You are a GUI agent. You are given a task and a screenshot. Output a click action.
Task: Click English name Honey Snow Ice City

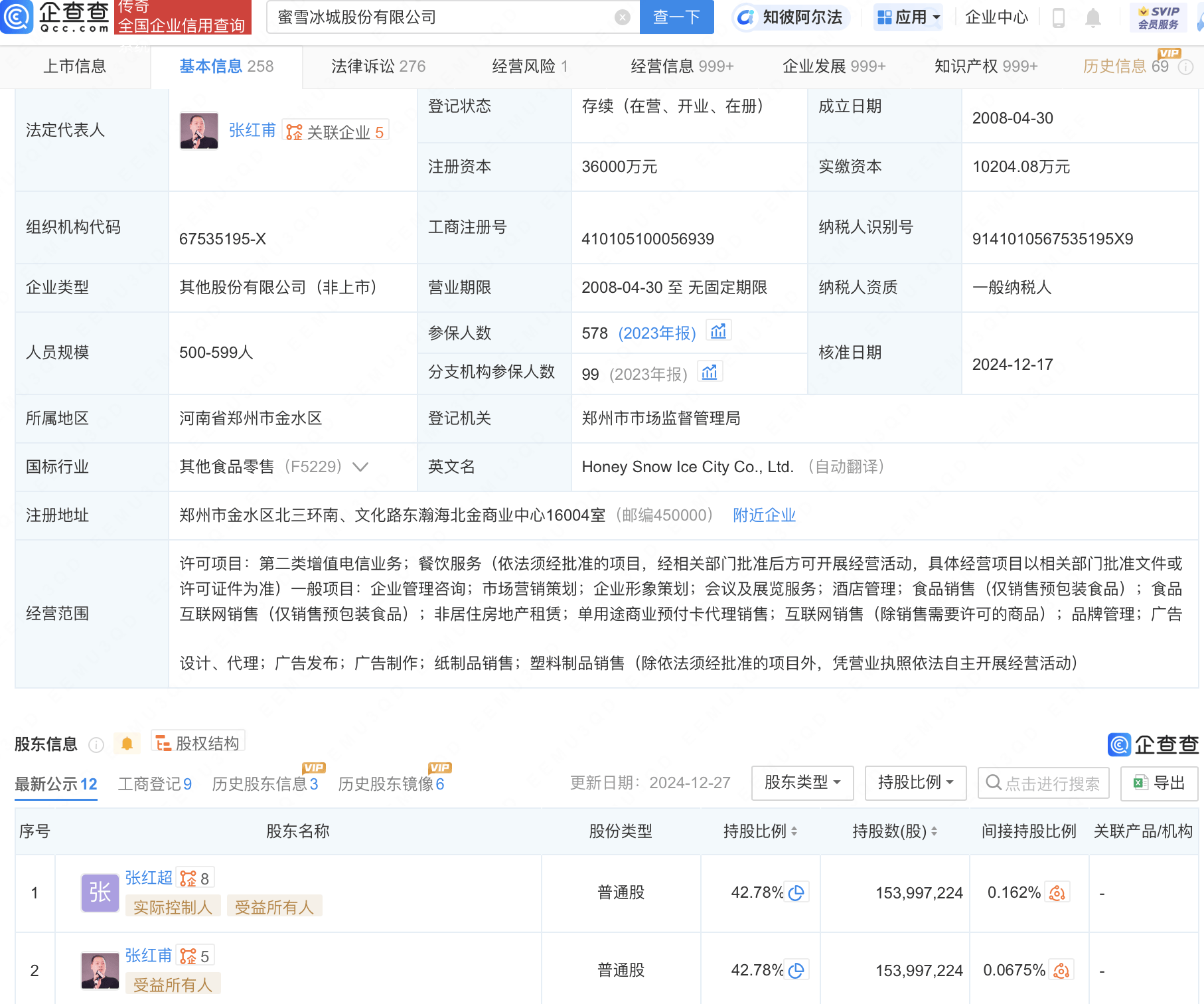688,467
